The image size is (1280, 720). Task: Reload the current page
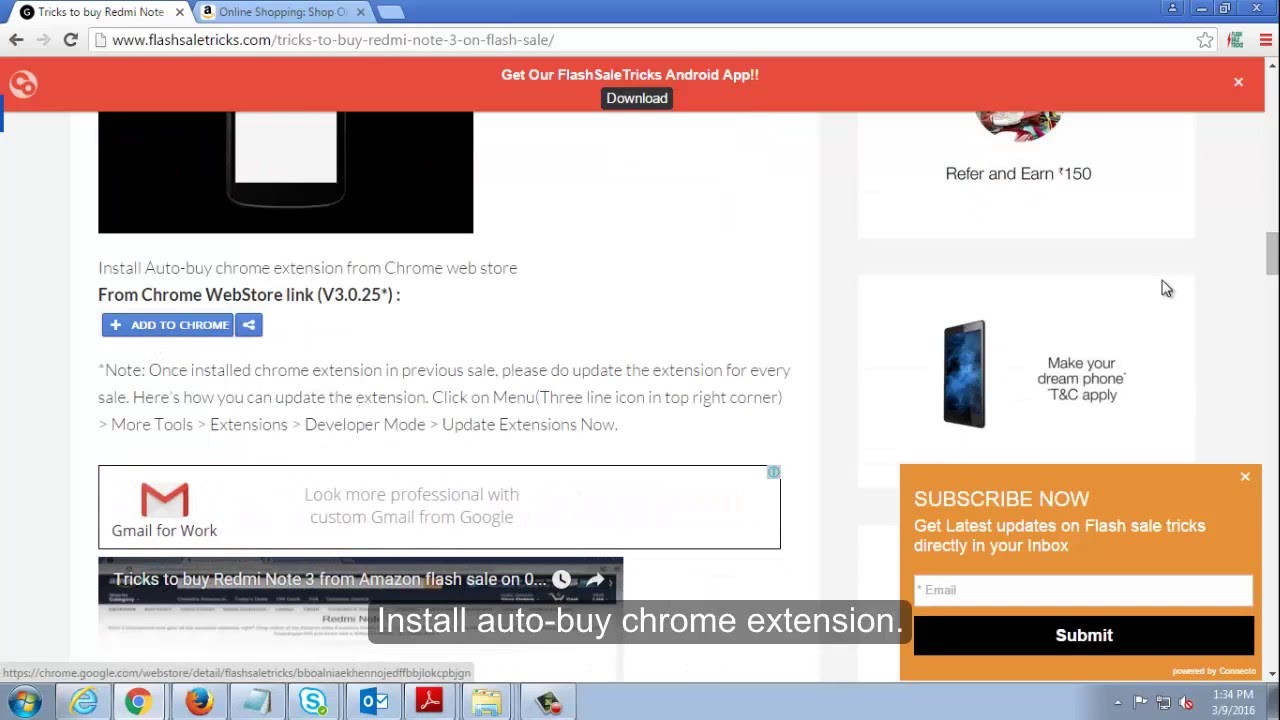[70, 40]
